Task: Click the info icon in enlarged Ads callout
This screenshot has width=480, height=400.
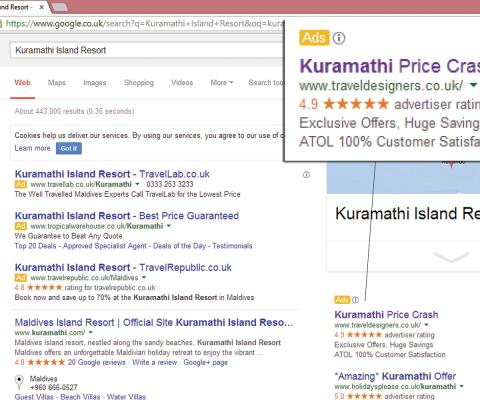Action: click(x=339, y=38)
